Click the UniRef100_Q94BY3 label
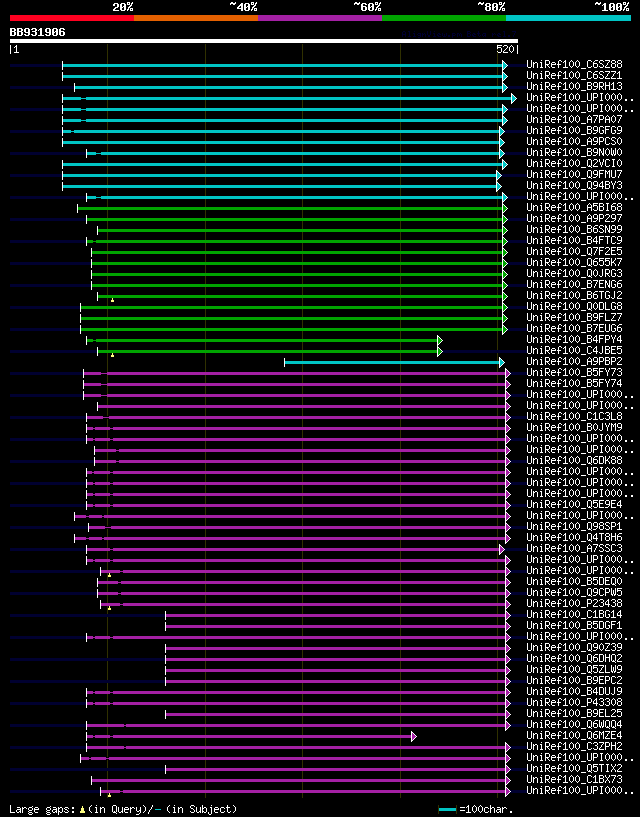The image size is (640, 817). tap(574, 185)
